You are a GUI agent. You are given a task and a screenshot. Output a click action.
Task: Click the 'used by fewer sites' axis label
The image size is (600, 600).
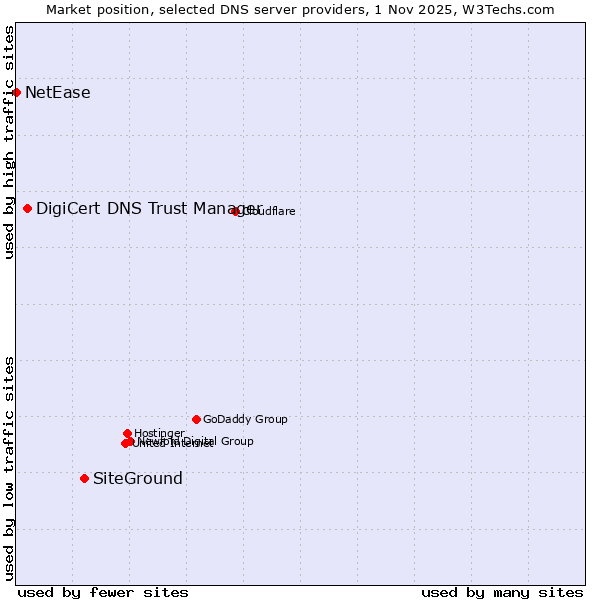pos(103,592)
